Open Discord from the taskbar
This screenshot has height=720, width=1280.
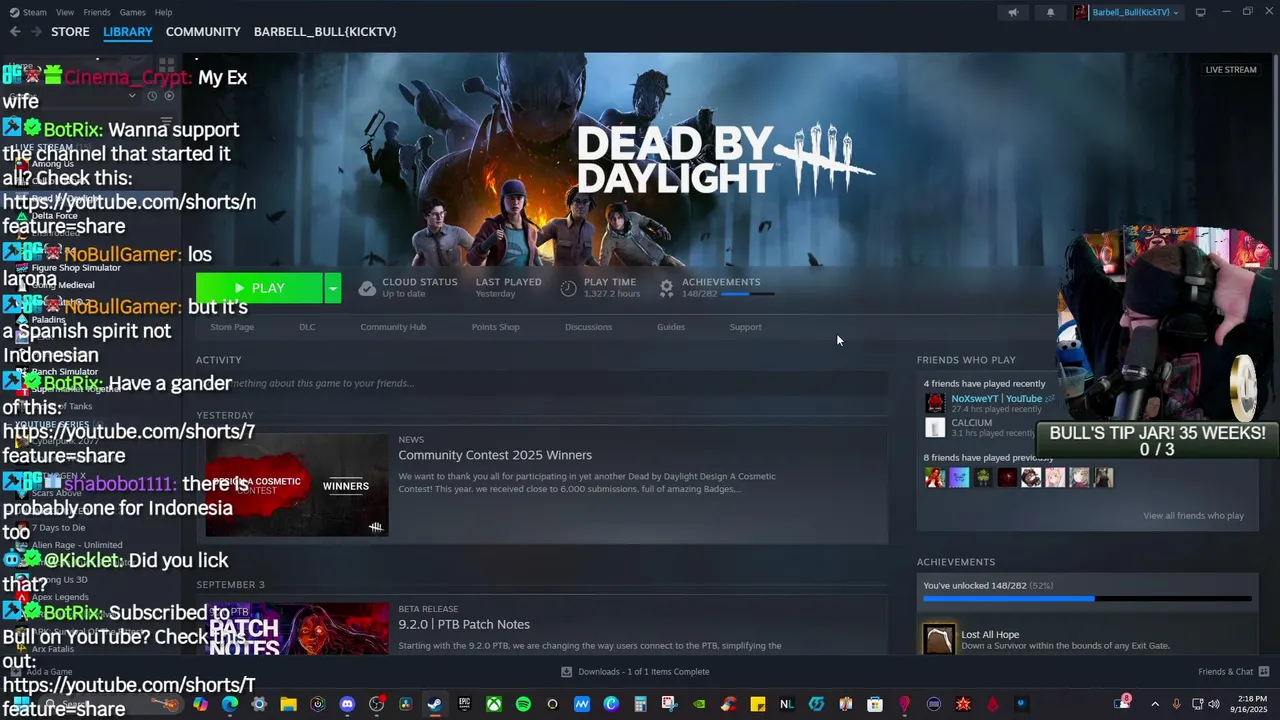coord(347,704)
